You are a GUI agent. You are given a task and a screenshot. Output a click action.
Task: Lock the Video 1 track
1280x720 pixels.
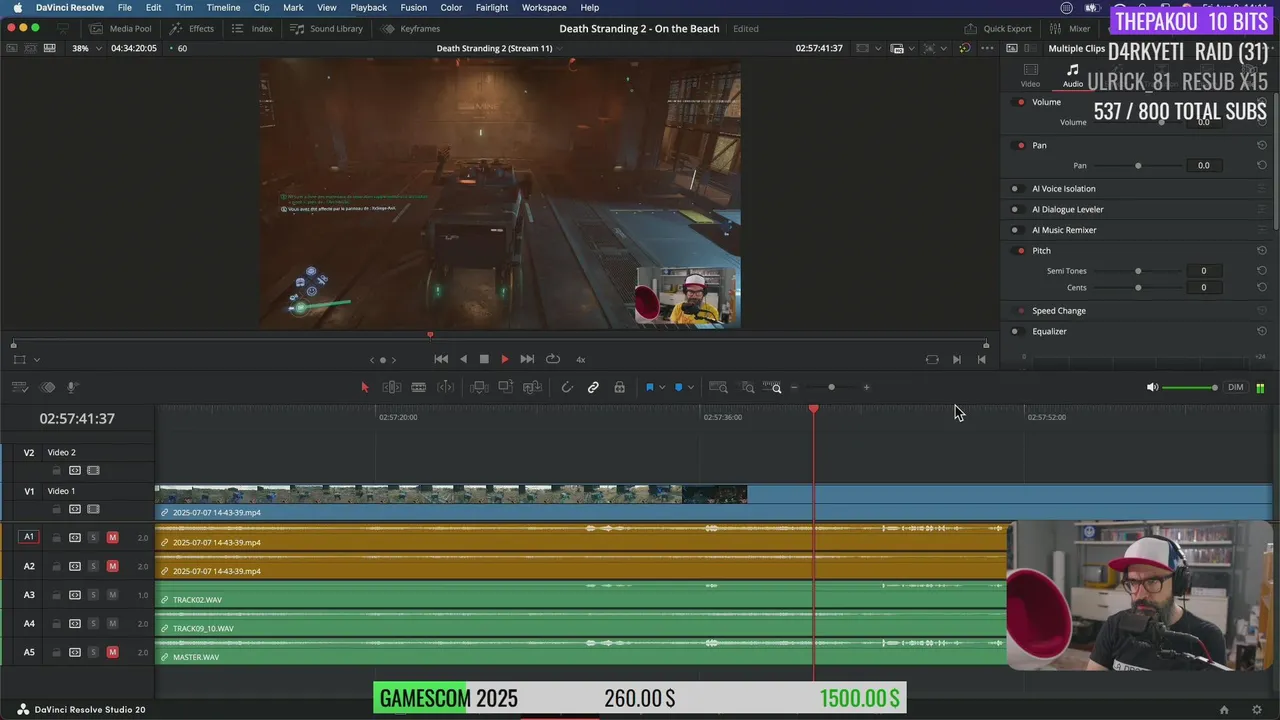point(57,509)
